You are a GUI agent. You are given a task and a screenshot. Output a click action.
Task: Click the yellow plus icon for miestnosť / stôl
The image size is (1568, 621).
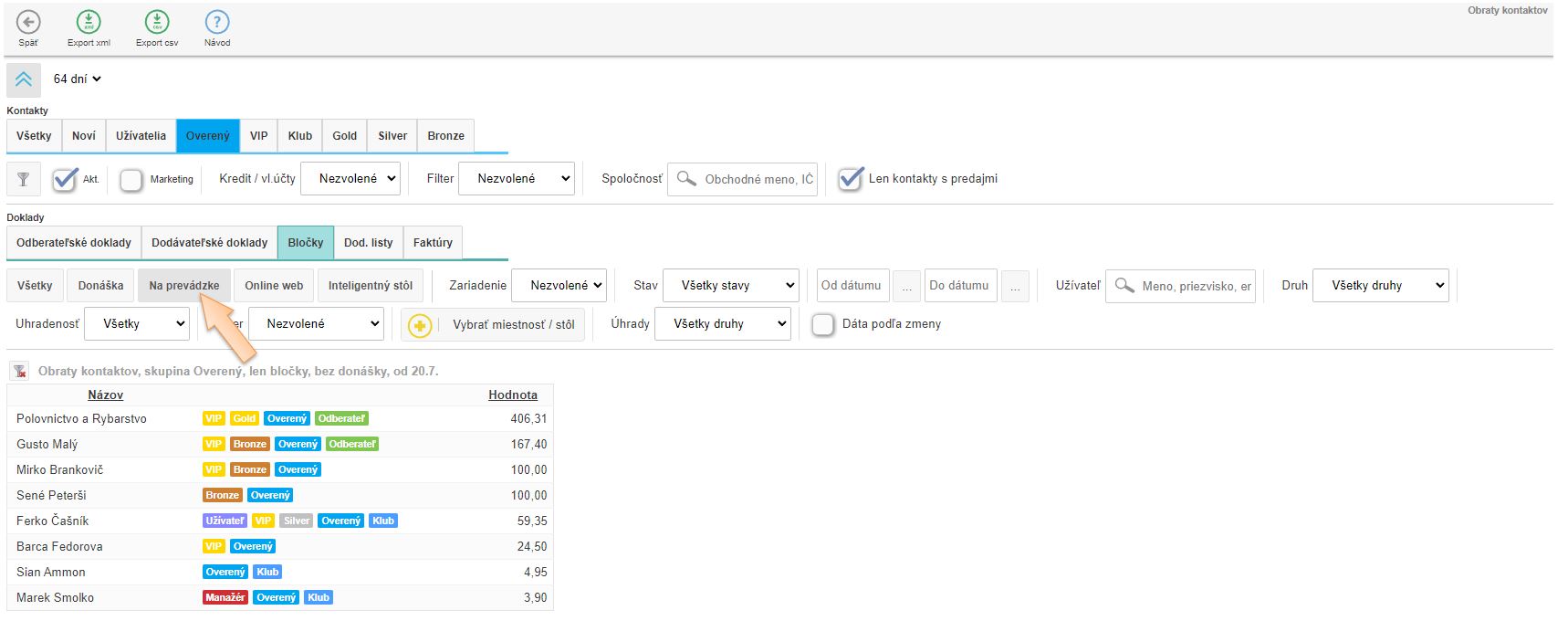click(420, 325)
